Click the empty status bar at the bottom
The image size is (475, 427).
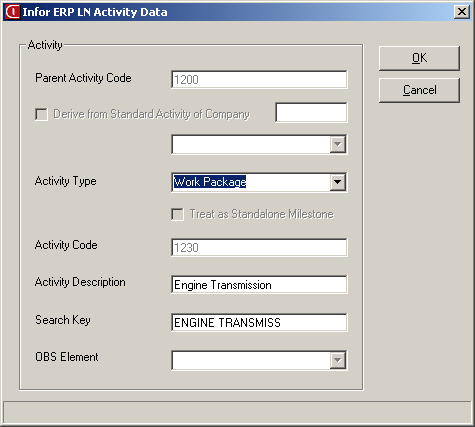pos(237,412)
